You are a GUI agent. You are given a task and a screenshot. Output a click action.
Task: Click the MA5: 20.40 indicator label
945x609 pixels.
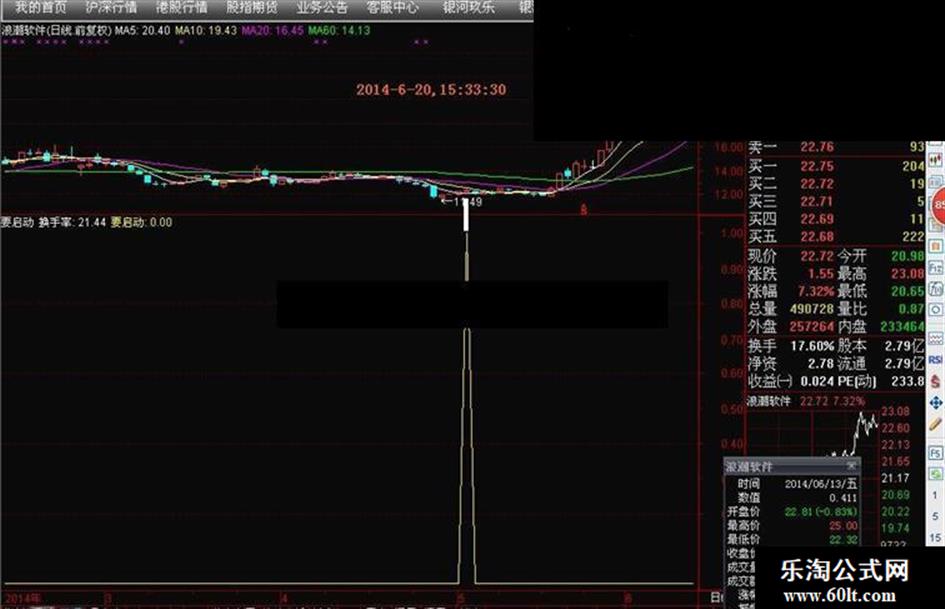[143, 30]
